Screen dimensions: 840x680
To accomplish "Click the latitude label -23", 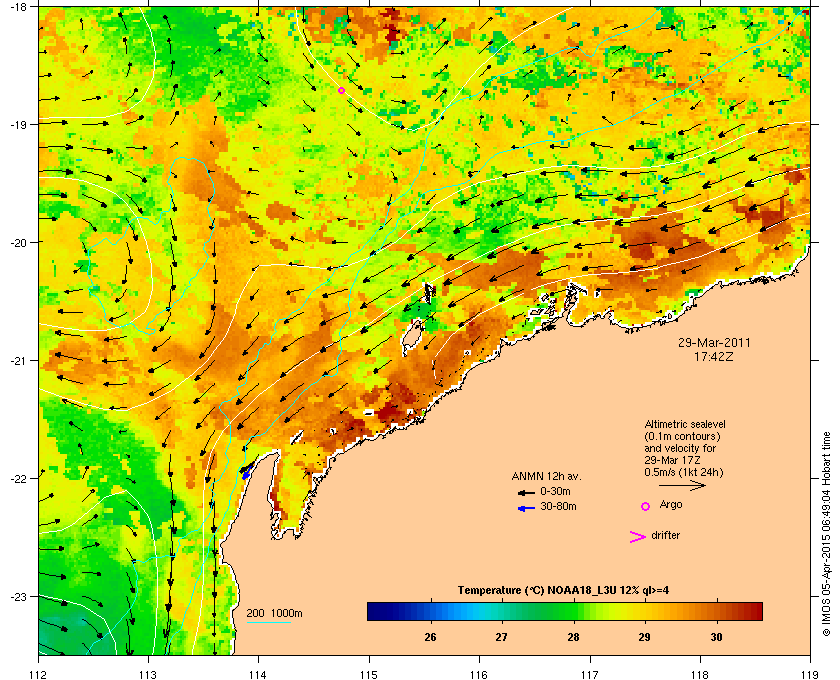I will pos(18,596).
